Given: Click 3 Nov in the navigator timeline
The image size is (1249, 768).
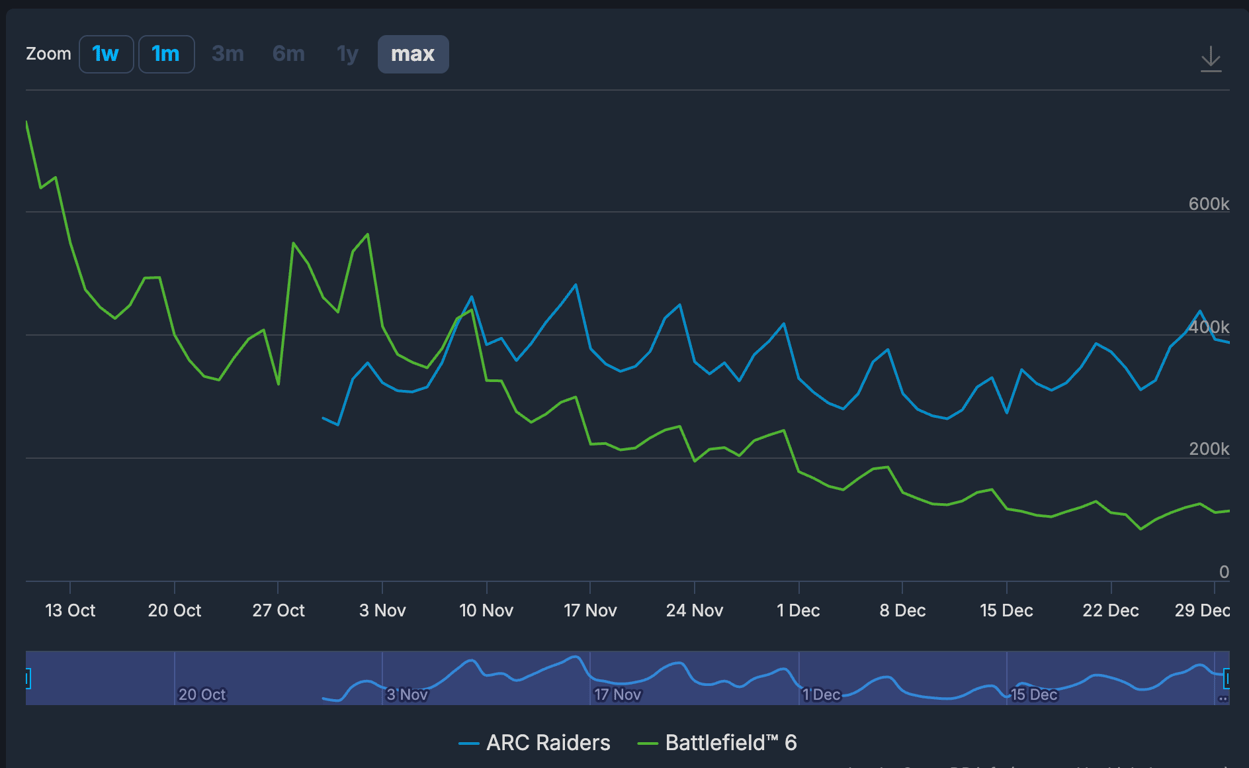Looking at the screenshot, I should 407,694.
